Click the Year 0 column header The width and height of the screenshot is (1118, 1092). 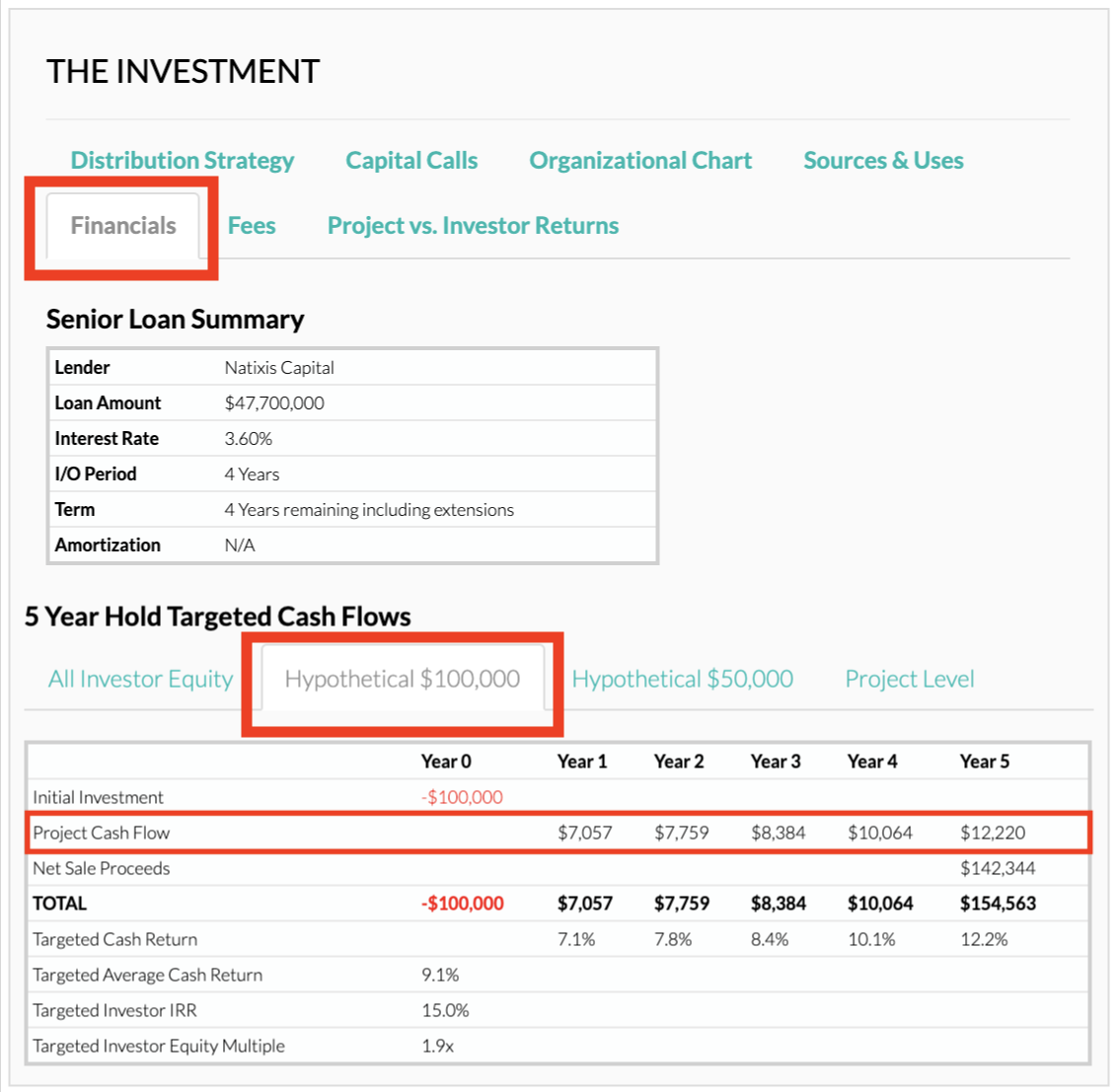tap(446, 762)
